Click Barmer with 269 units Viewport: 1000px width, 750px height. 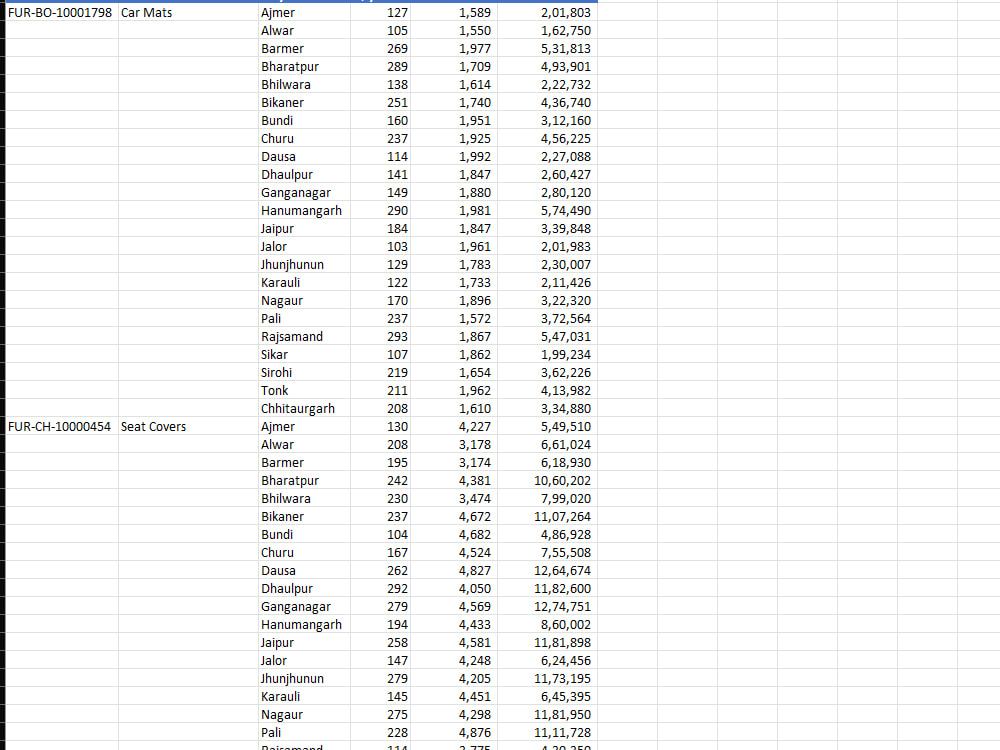(x=304, y=48)
